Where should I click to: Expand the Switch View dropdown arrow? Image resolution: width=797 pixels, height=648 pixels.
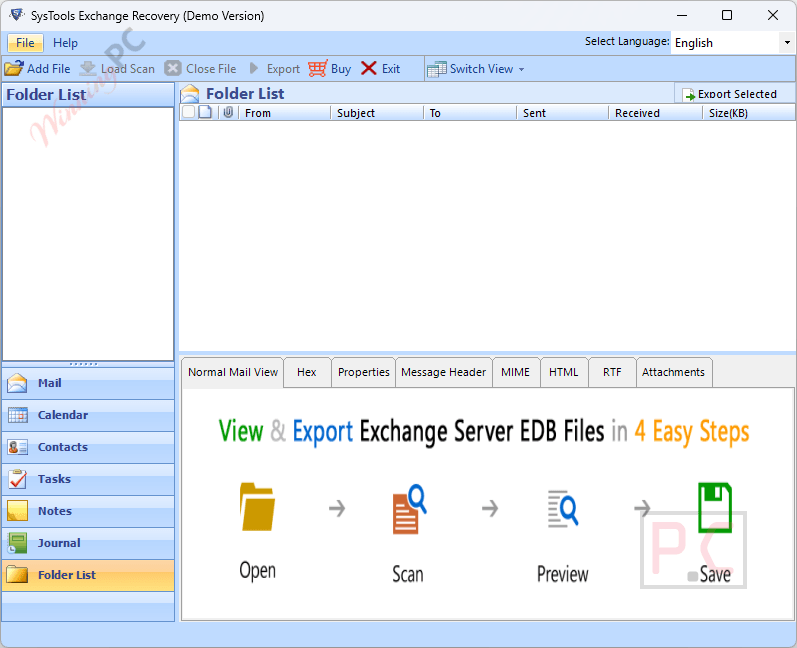(x=522, y=69)
